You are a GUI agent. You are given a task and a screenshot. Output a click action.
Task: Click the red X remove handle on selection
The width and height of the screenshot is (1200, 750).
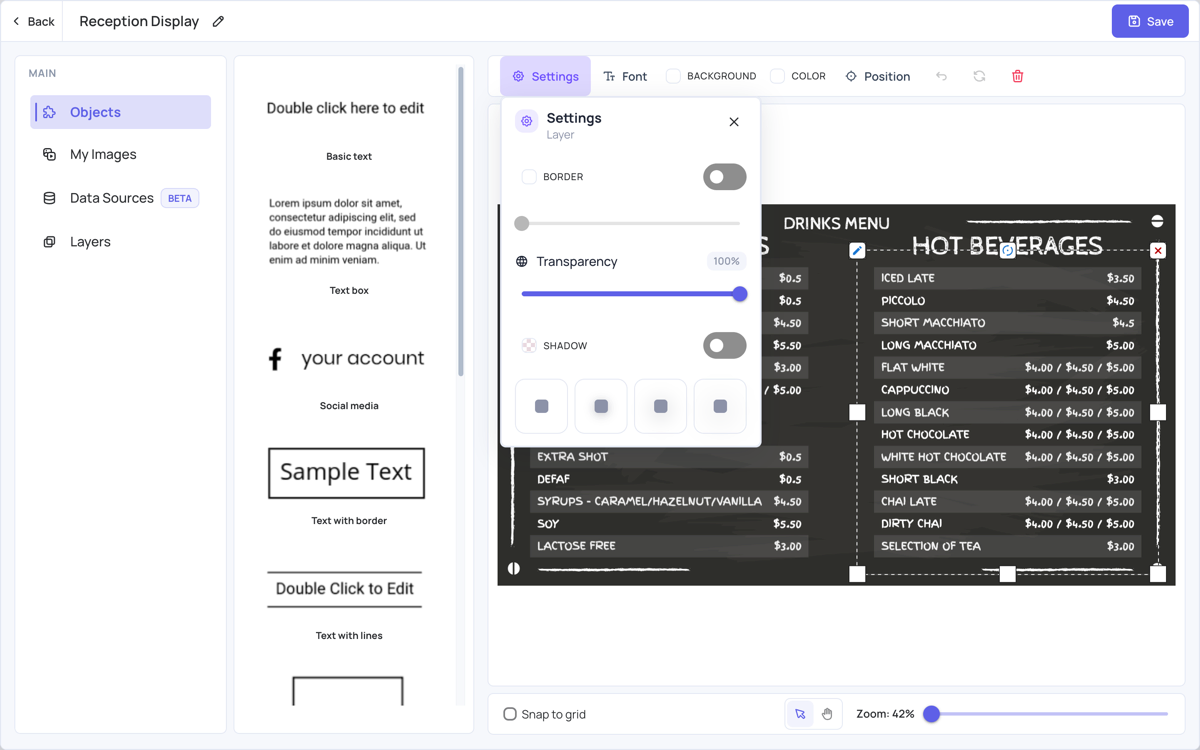click(x=1158, y=251)
